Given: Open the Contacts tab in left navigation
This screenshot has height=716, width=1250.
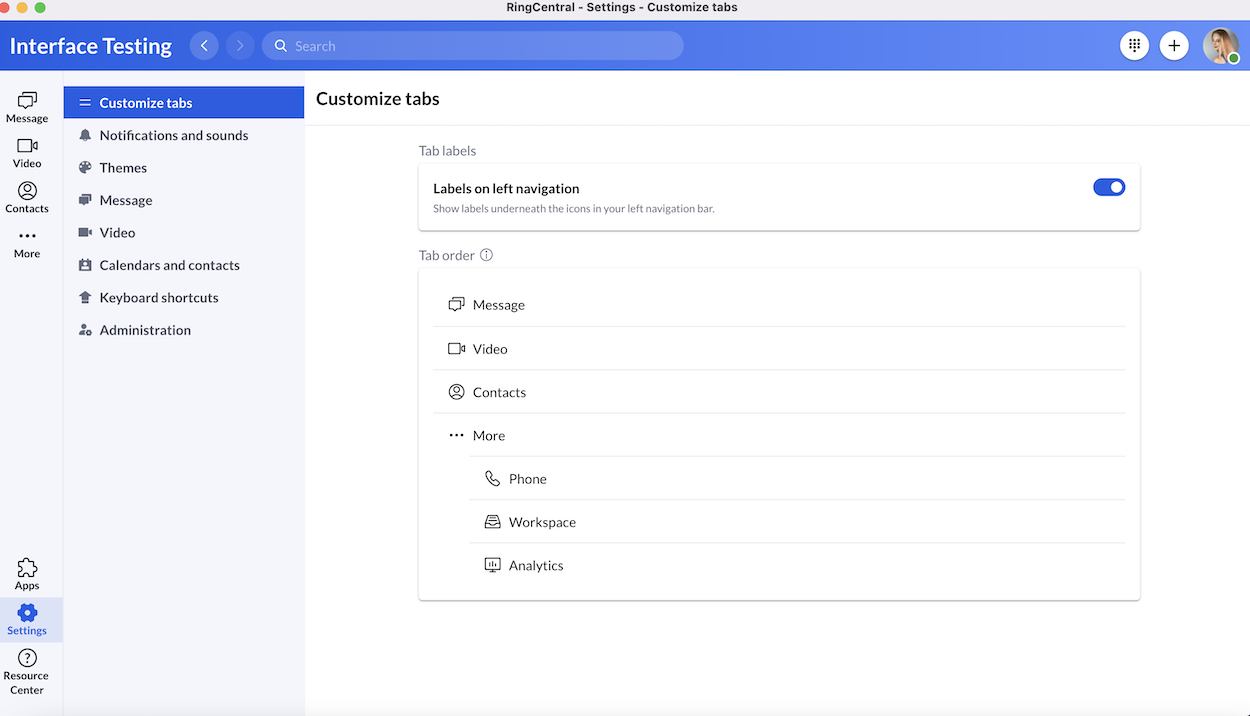Looking at the screenshot, I should click(27, 197).
